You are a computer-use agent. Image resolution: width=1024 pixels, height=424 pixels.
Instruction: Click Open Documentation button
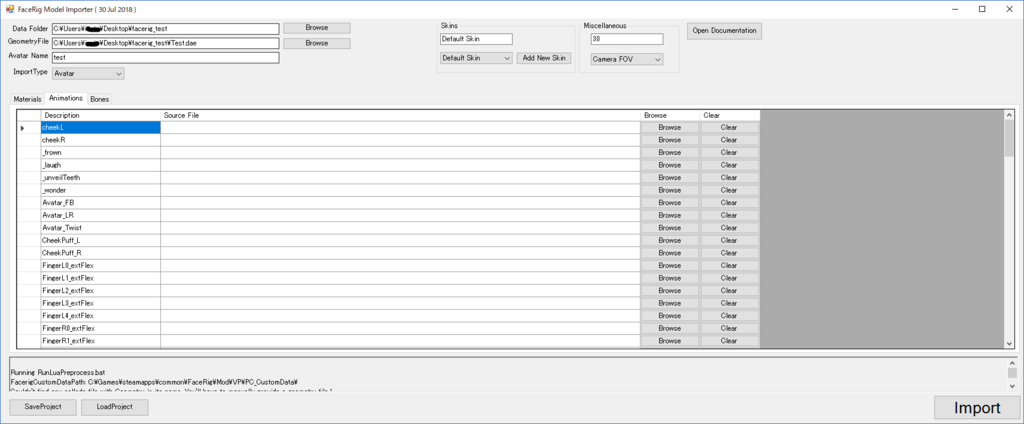point(724,31)
